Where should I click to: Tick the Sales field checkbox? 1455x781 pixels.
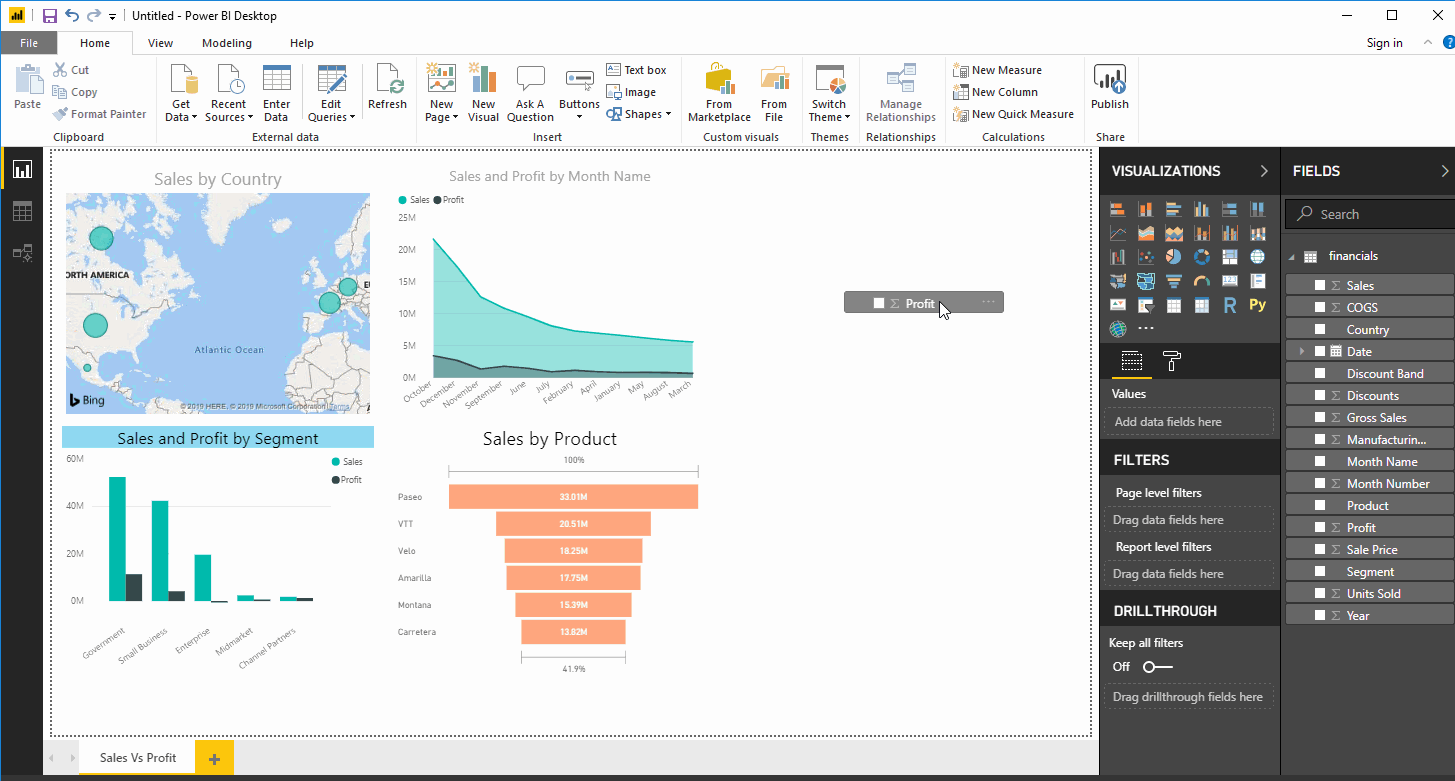pyautogui.click(x=1320, y=286)
